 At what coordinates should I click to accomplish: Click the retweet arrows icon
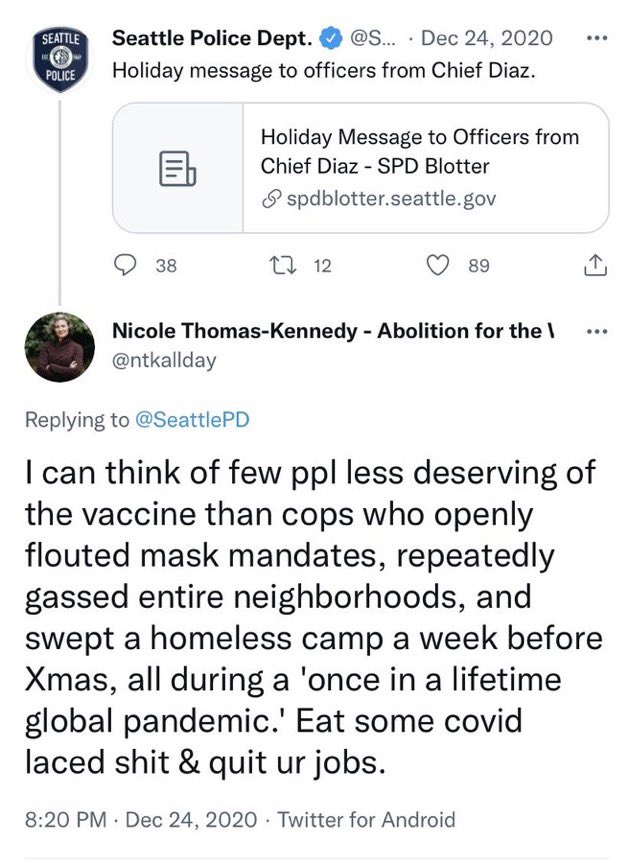284,266
